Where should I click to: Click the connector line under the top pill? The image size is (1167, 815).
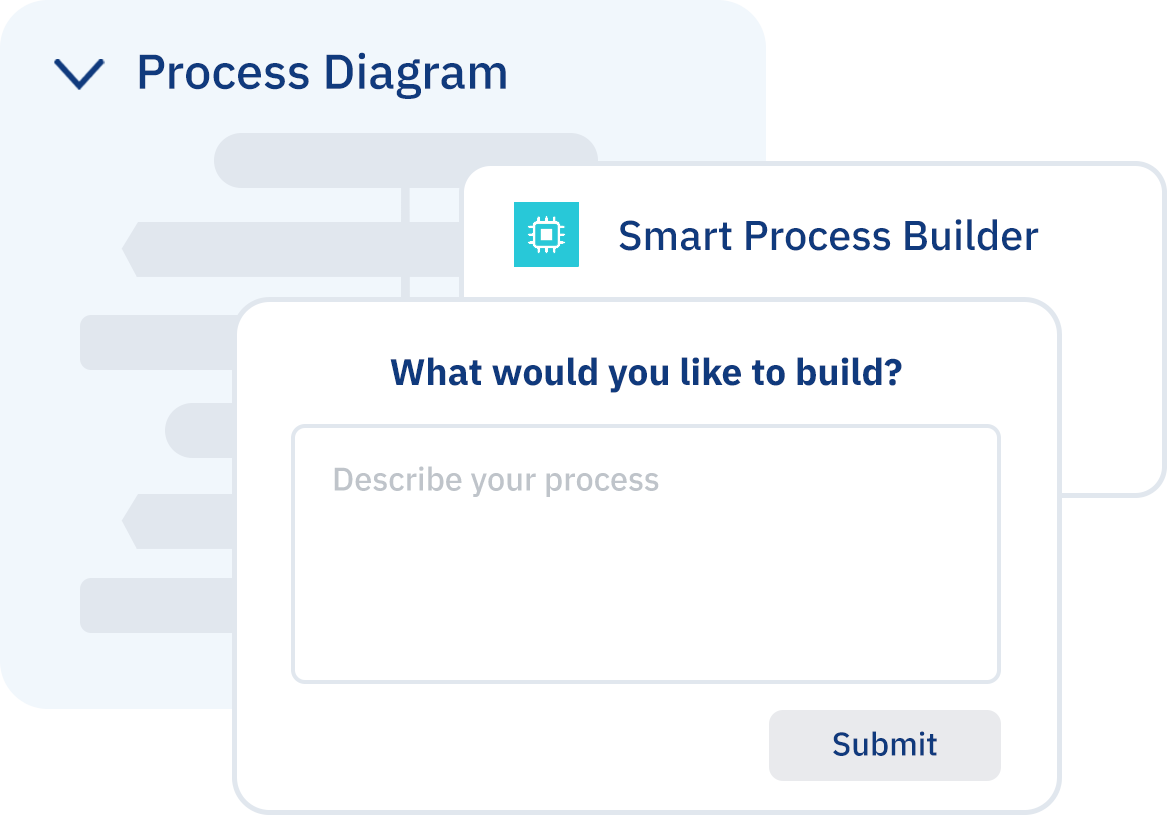click(x=406, y=204)
